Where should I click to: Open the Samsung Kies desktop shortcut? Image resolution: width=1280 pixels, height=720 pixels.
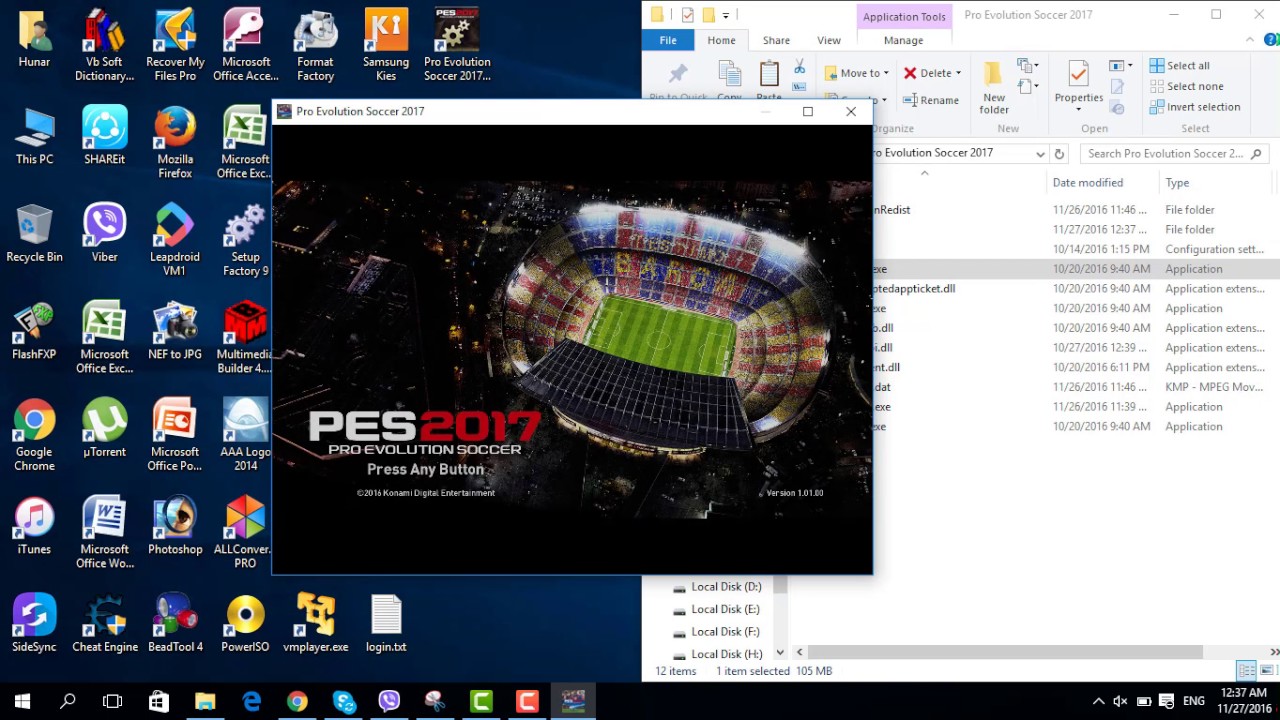[386, 45]
